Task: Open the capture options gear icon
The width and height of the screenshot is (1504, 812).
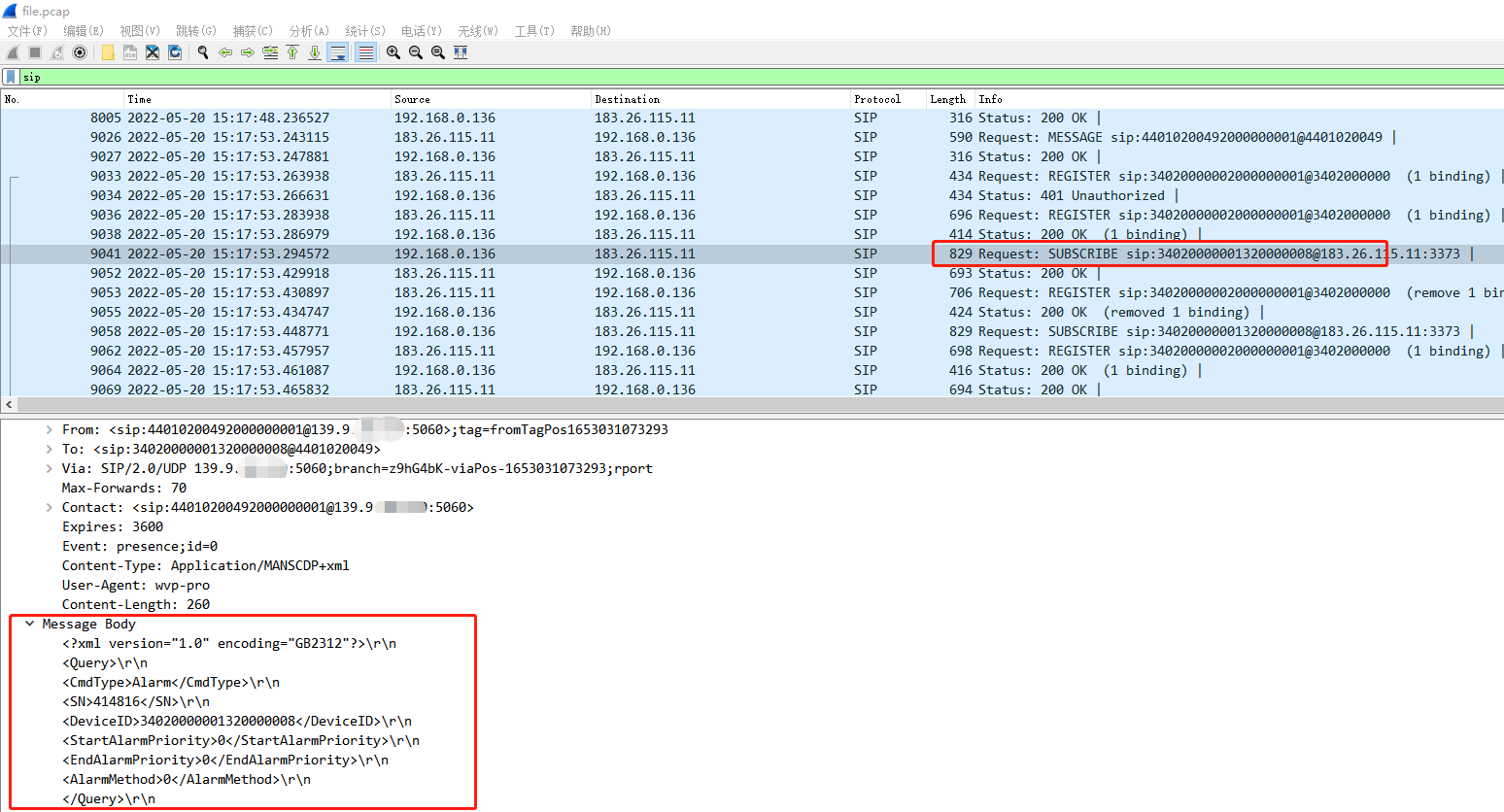Action: click(x=79, y=52)
